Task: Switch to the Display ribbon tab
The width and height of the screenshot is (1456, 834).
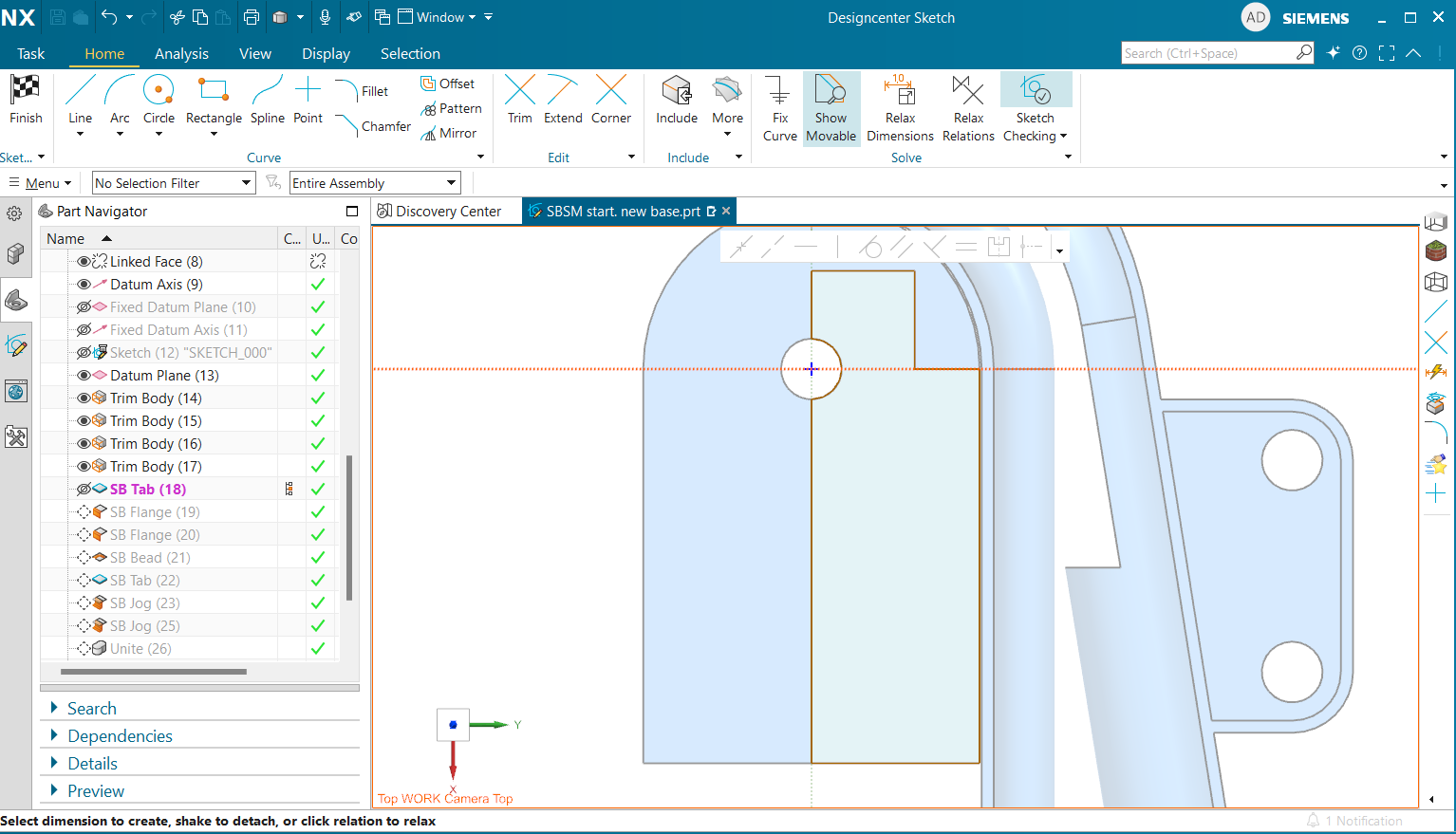Action: [326, 54]
